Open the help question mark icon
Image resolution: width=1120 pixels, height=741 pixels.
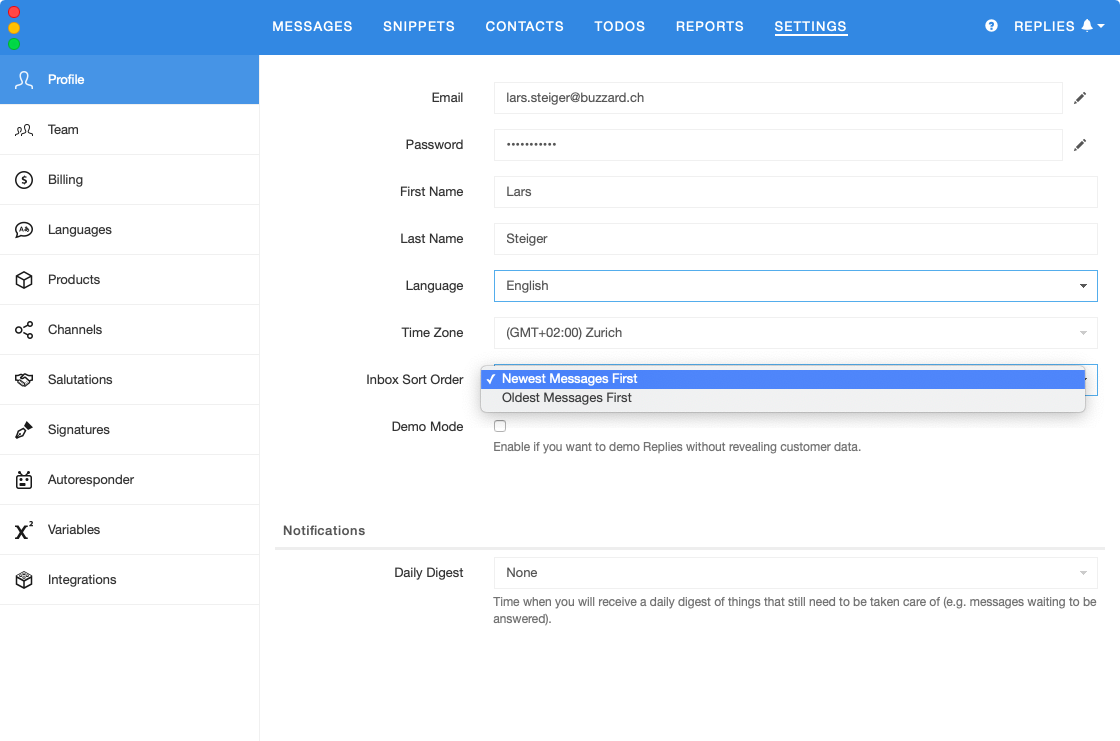tap(991, 26)
